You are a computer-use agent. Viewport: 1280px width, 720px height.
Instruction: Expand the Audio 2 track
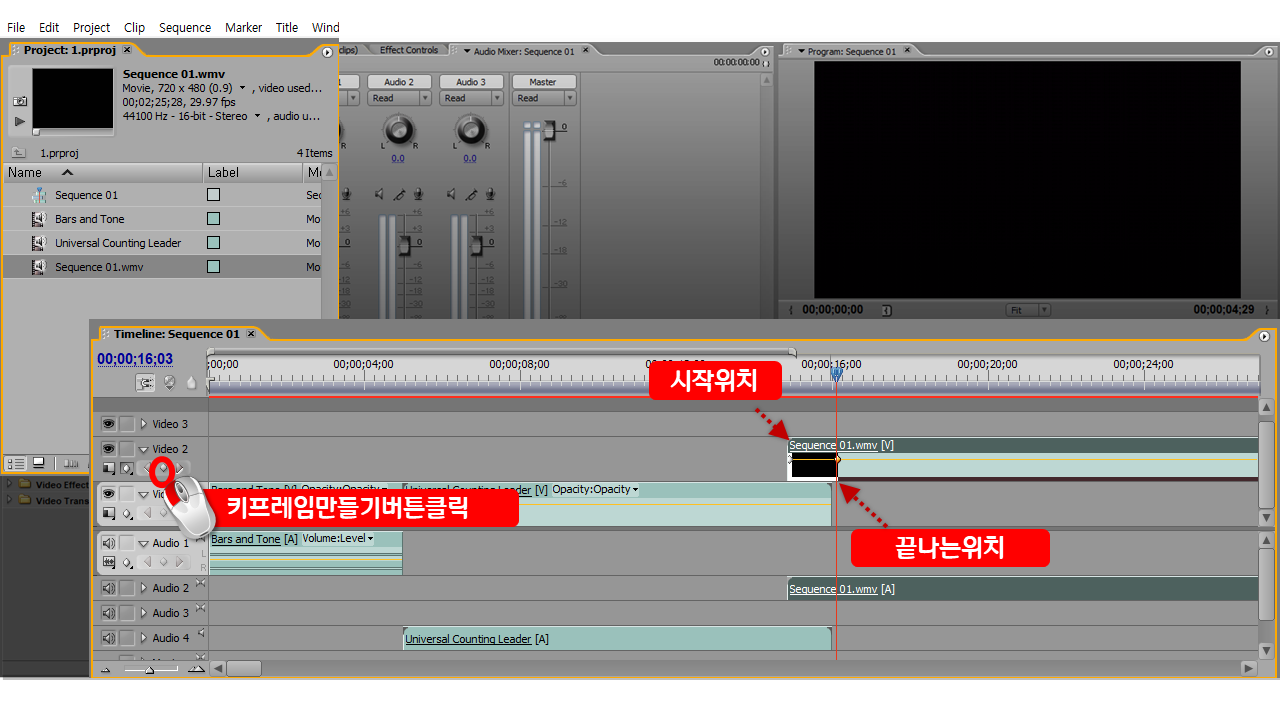pyautogui.click(x=143, y=588)
